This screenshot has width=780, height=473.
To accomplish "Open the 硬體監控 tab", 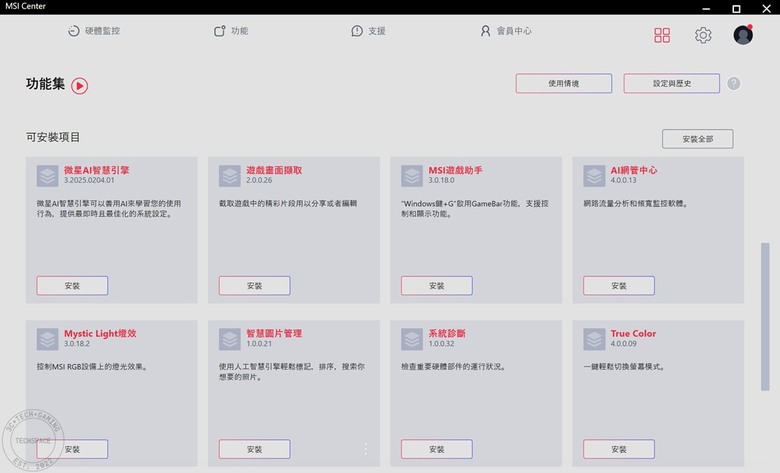I will [94, 31].
